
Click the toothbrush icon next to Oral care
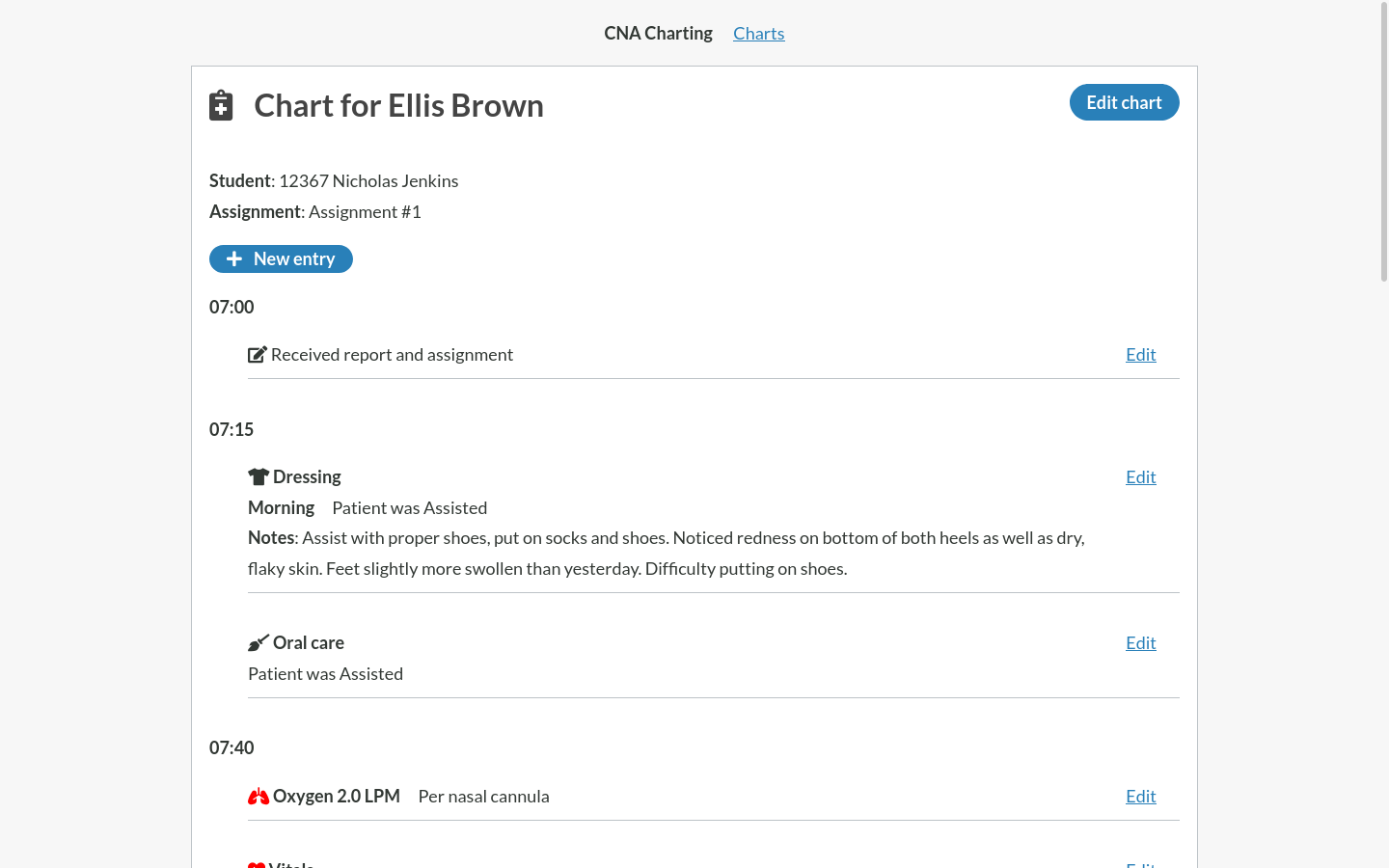(258, 643)
